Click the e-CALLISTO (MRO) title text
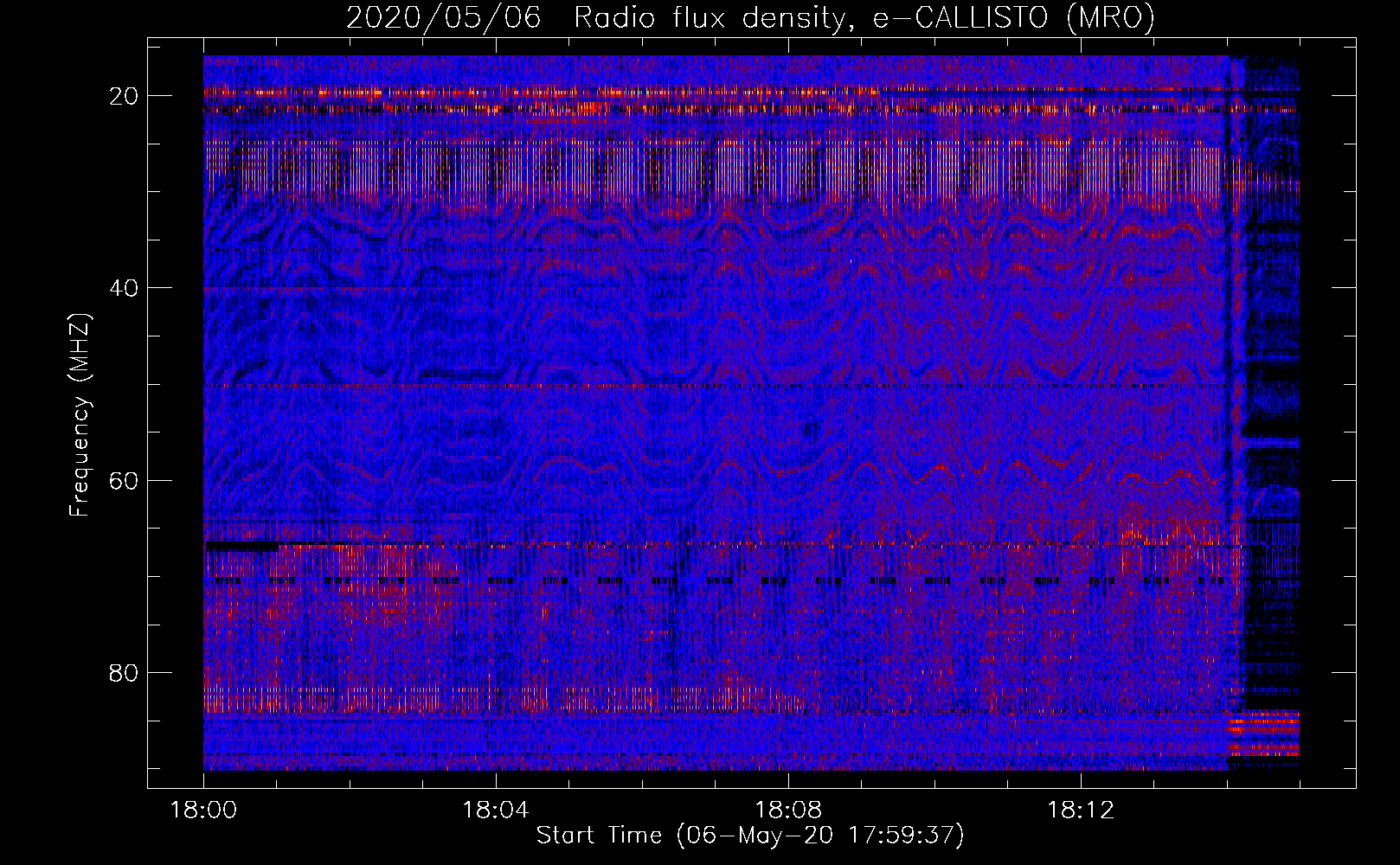The image size is (1400, 865). (1013, 18)
